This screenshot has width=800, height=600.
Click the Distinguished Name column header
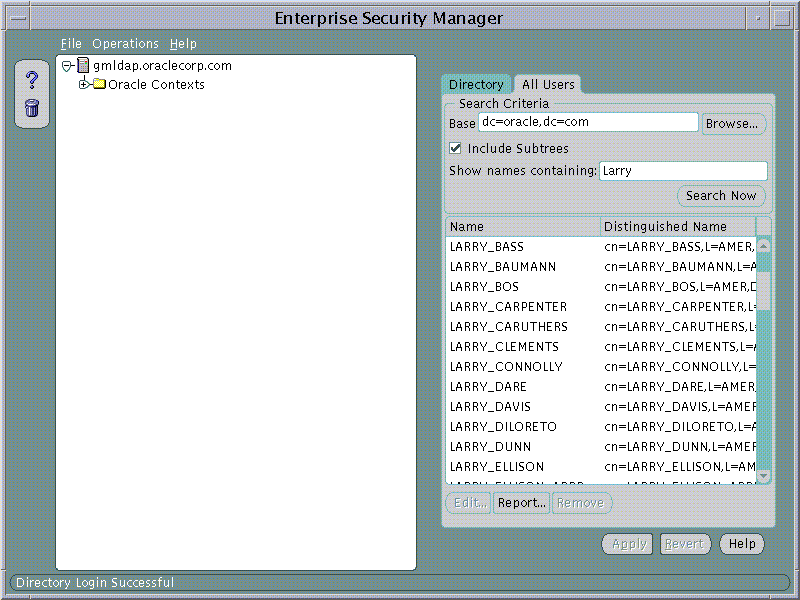click(x=678, y=227)
